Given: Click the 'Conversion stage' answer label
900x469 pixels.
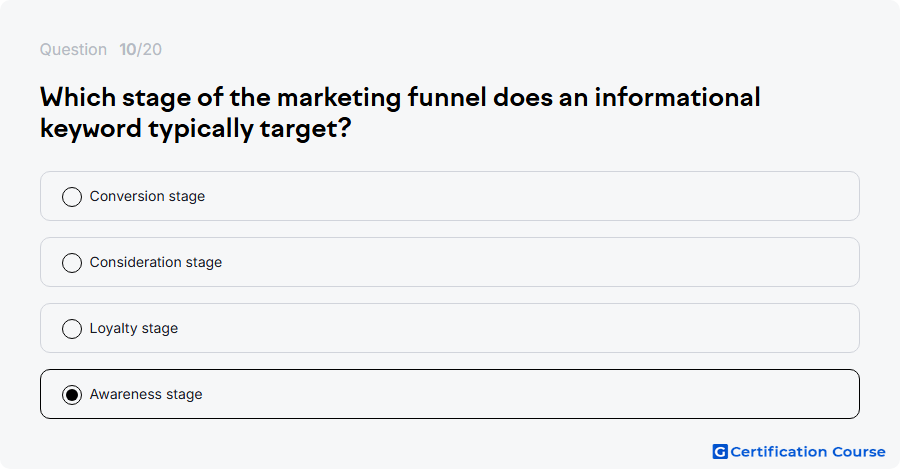Looking at the screenshot, I should (147, 196).
